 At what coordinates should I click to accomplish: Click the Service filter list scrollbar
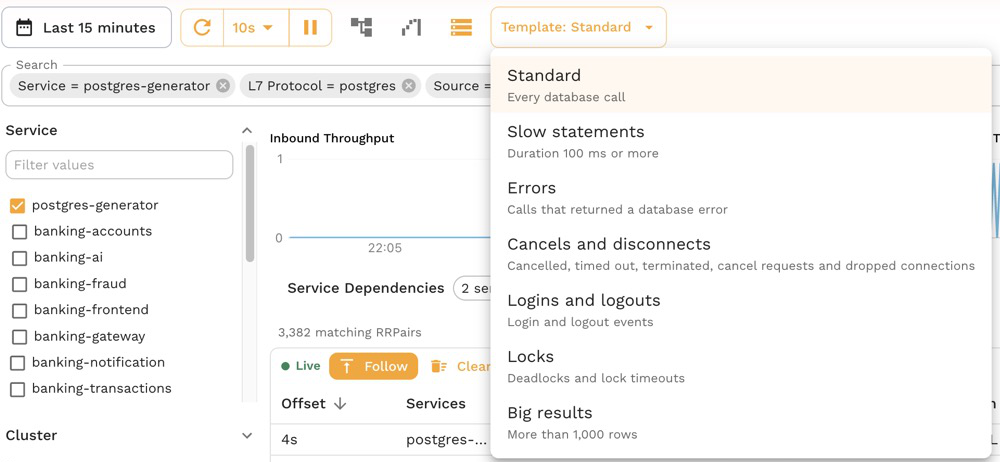coord(249,203)
